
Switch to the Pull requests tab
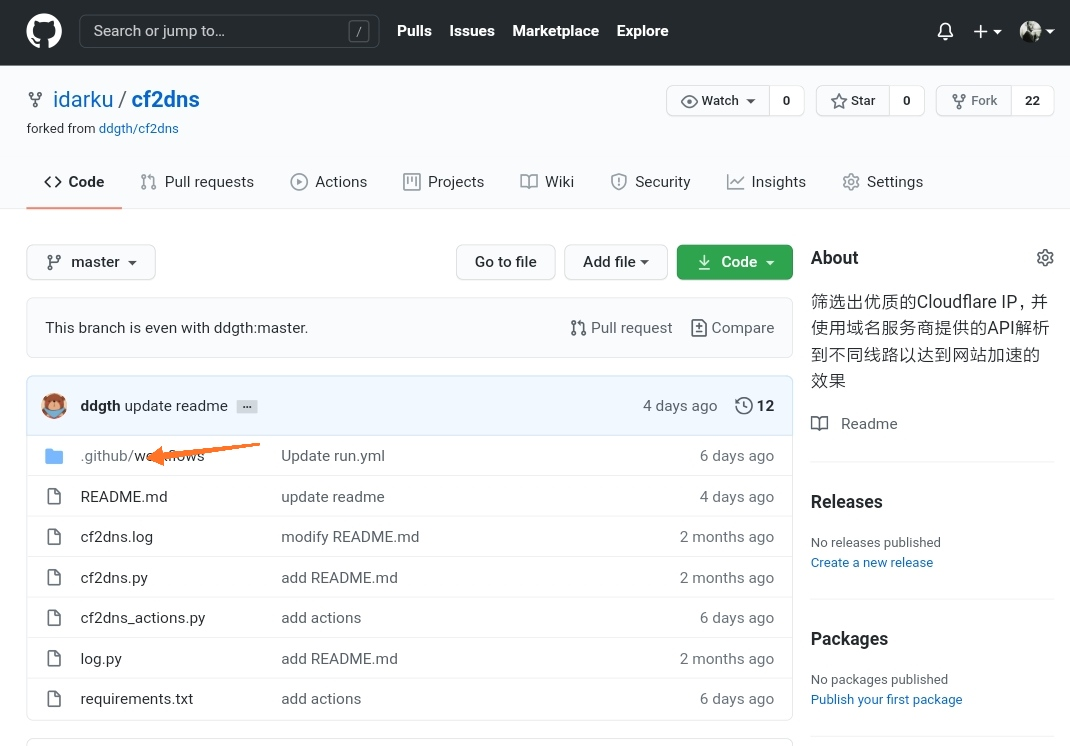(197, 182)
